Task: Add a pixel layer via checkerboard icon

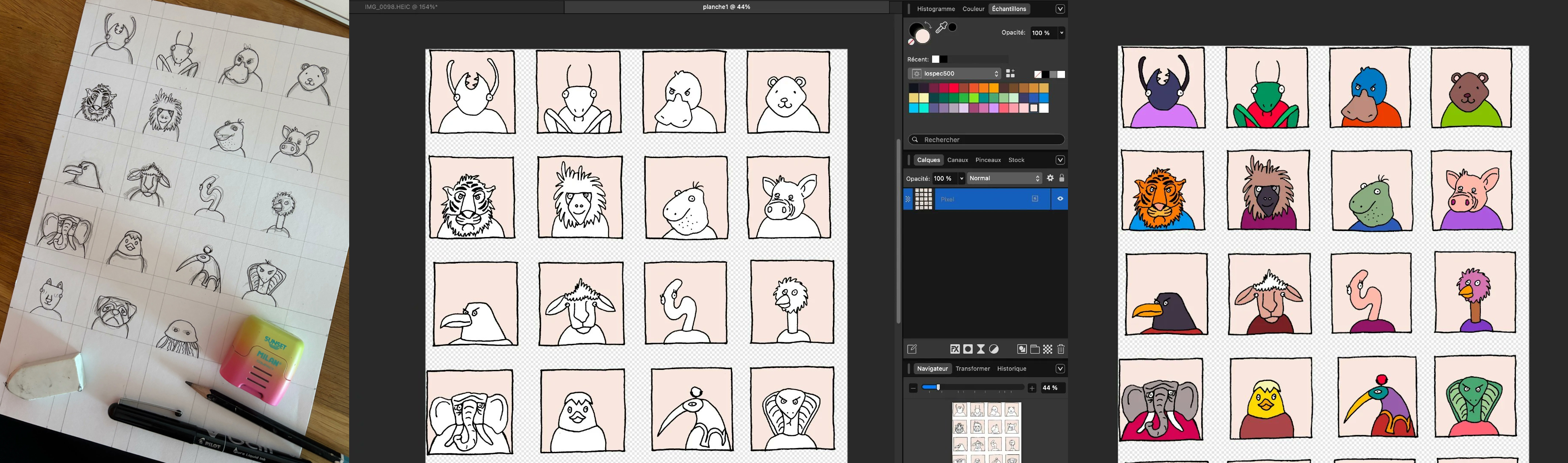Action: pos(1047,349)
